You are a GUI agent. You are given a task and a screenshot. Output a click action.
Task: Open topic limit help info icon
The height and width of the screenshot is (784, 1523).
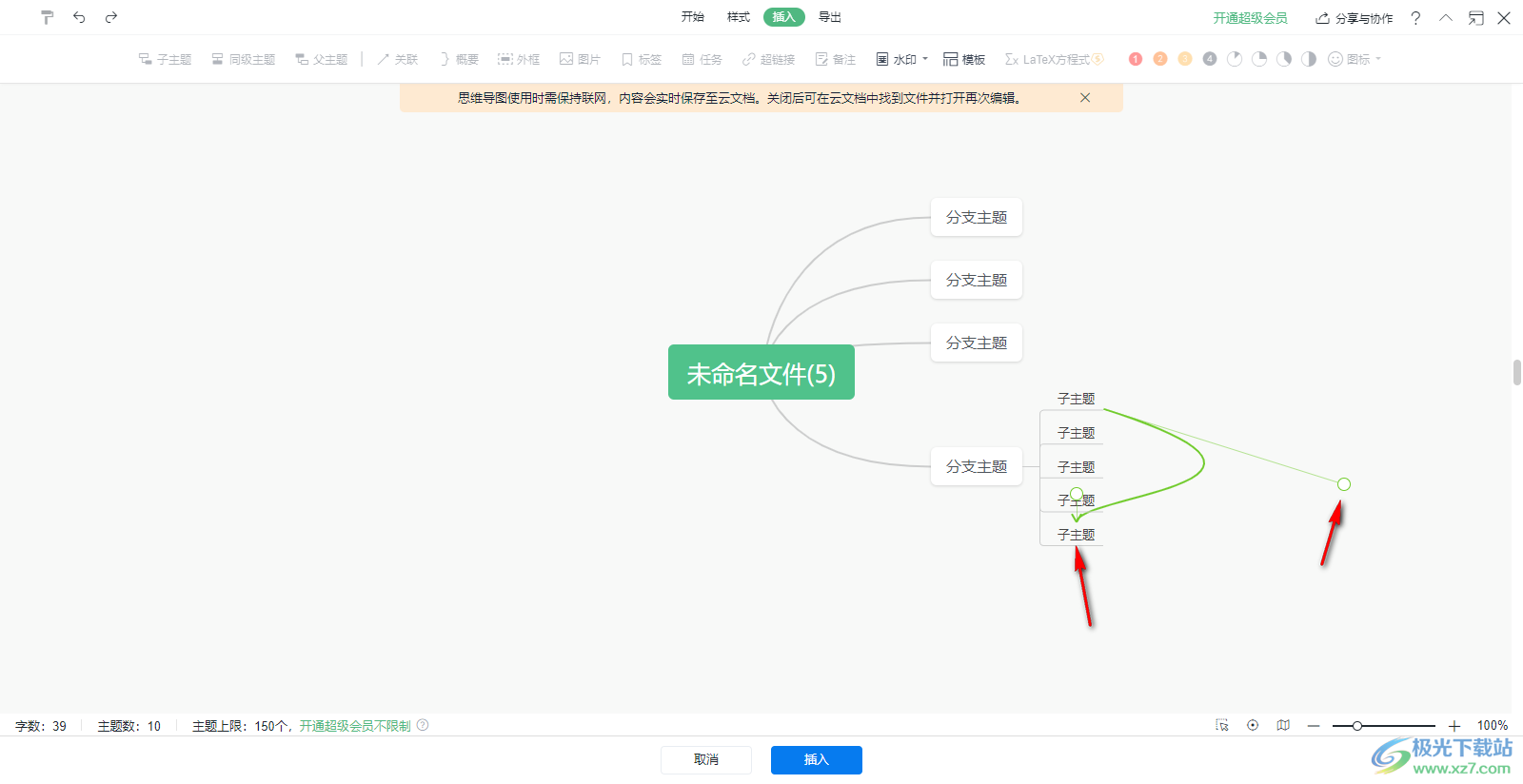coord(423,725)
